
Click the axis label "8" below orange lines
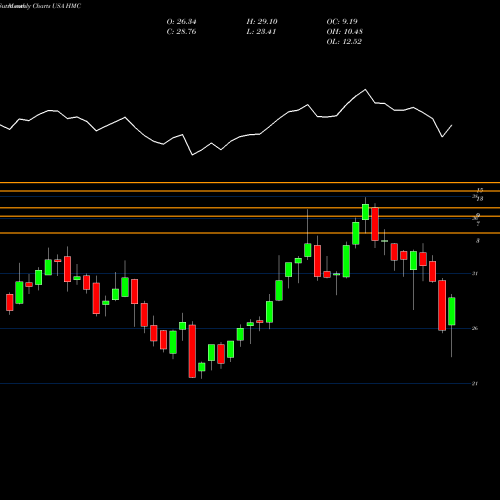[478, 241]
